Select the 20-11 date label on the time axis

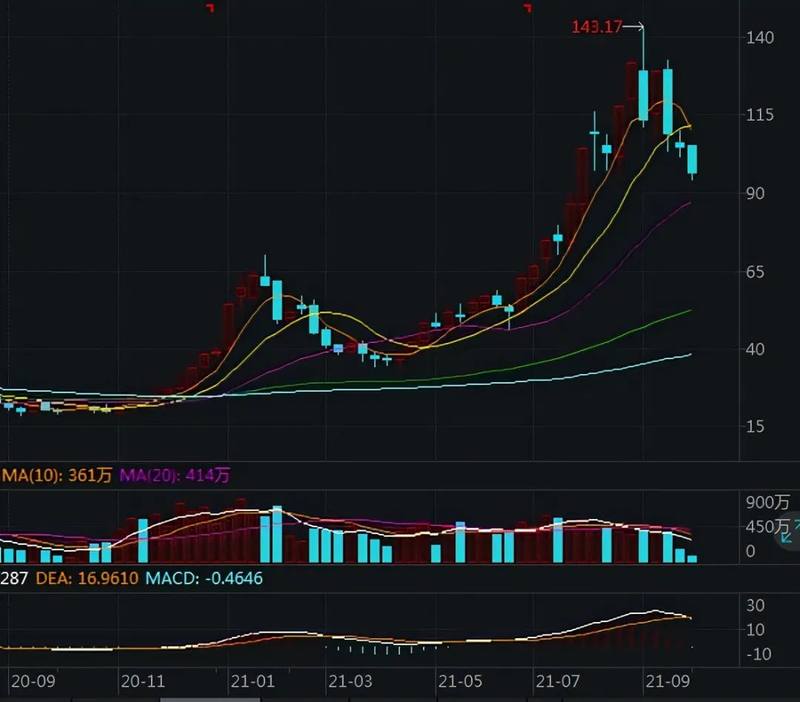tap(143, 681)
